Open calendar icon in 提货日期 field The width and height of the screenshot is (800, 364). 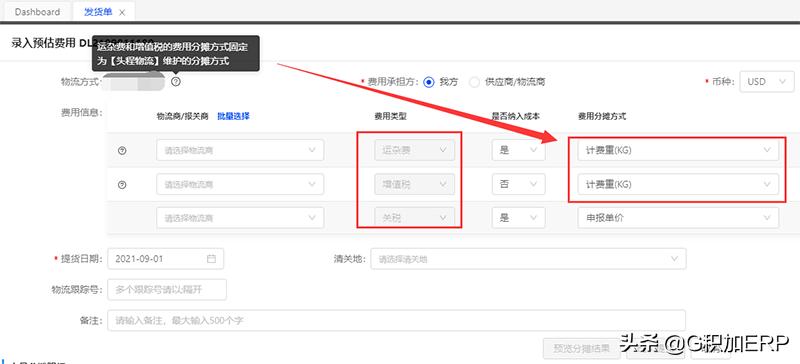coord(211,259)
